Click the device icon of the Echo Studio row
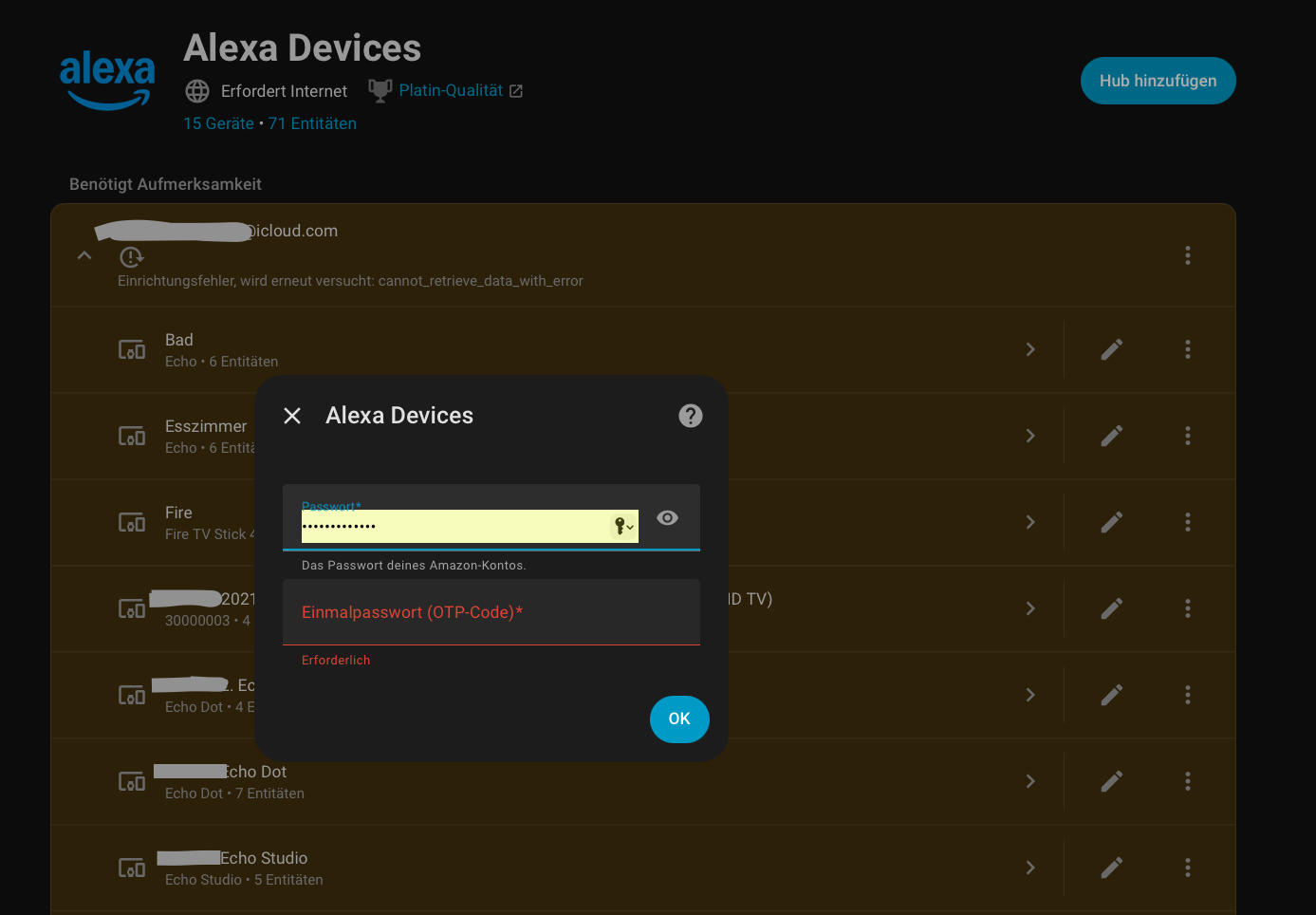 coord(132,868)
